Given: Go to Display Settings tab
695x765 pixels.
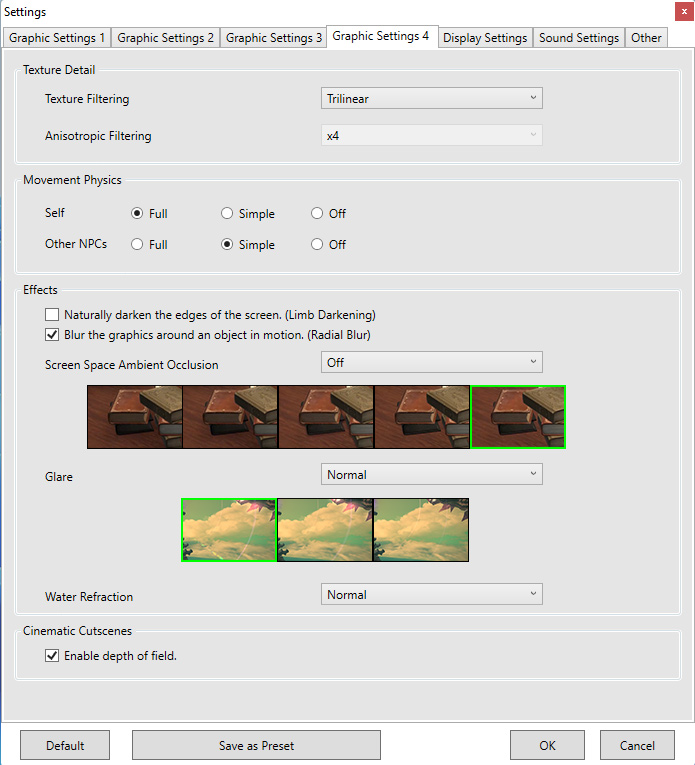Looking at the screenshot, I should 485,38.
